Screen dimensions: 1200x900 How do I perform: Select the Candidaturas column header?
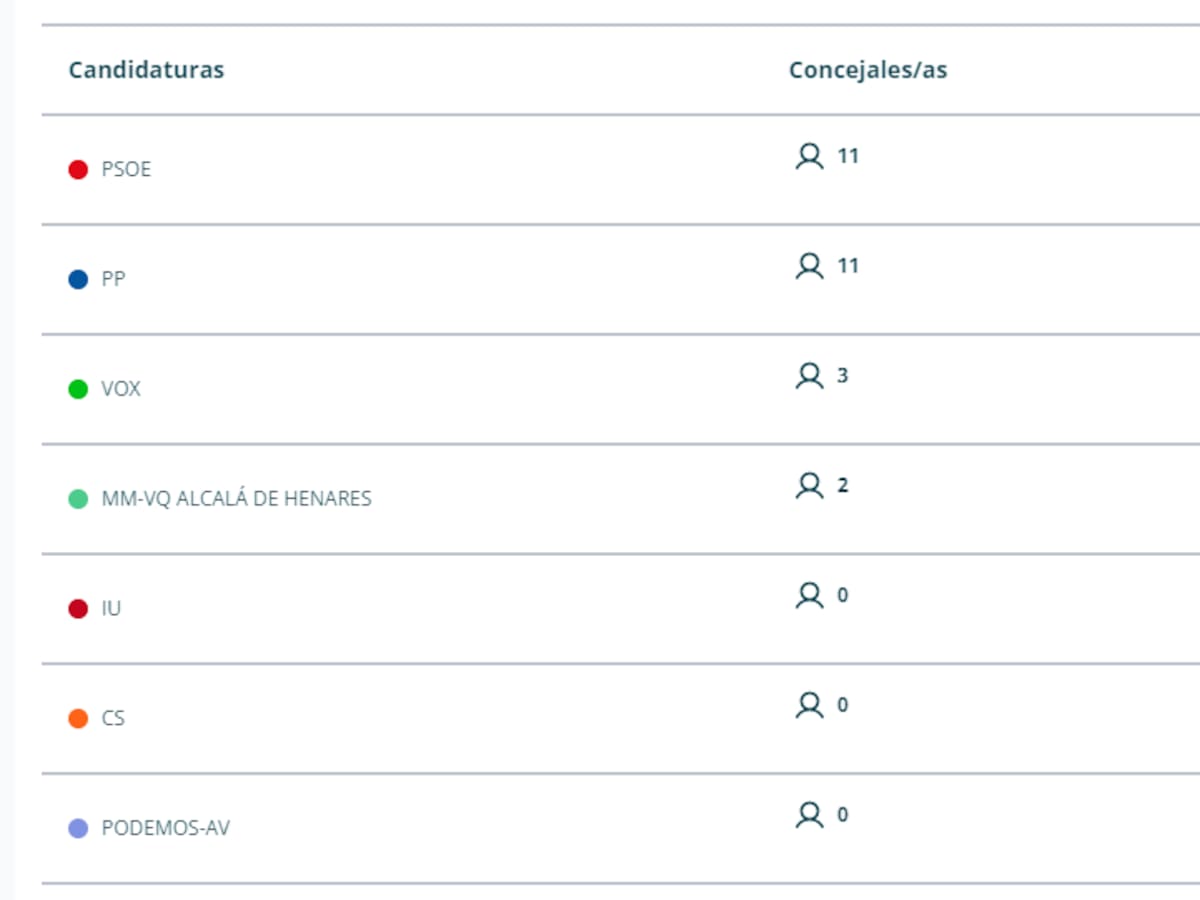146,70
